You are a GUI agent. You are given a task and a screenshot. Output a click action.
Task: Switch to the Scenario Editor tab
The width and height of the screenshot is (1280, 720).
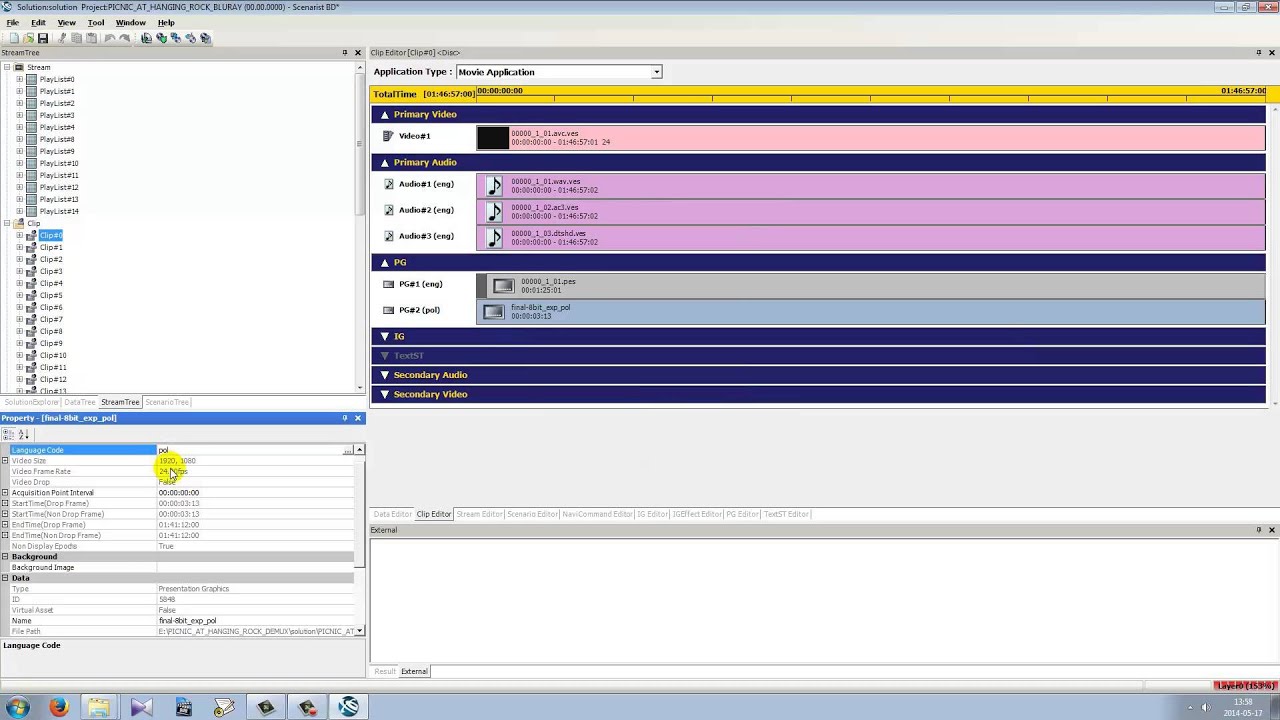532,514
